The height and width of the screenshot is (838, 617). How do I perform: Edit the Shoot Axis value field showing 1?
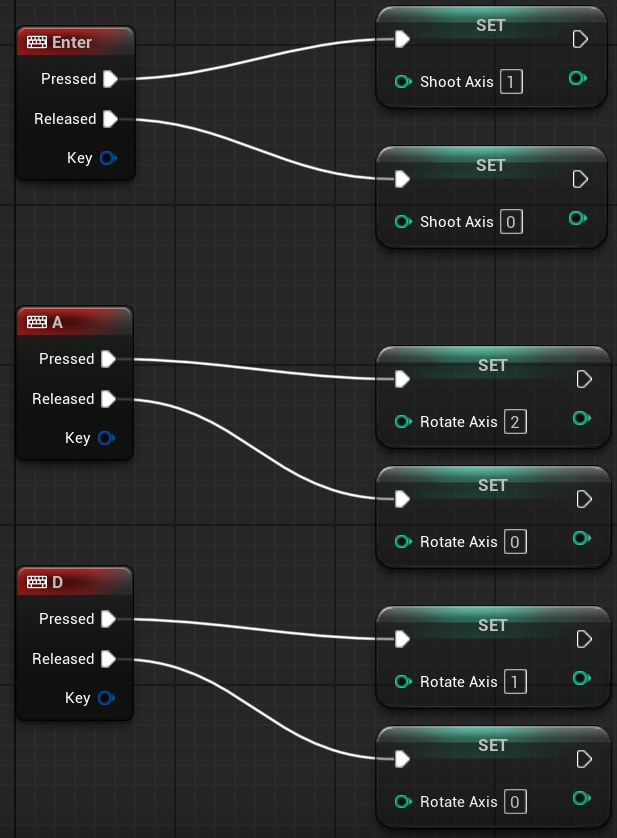511,82
